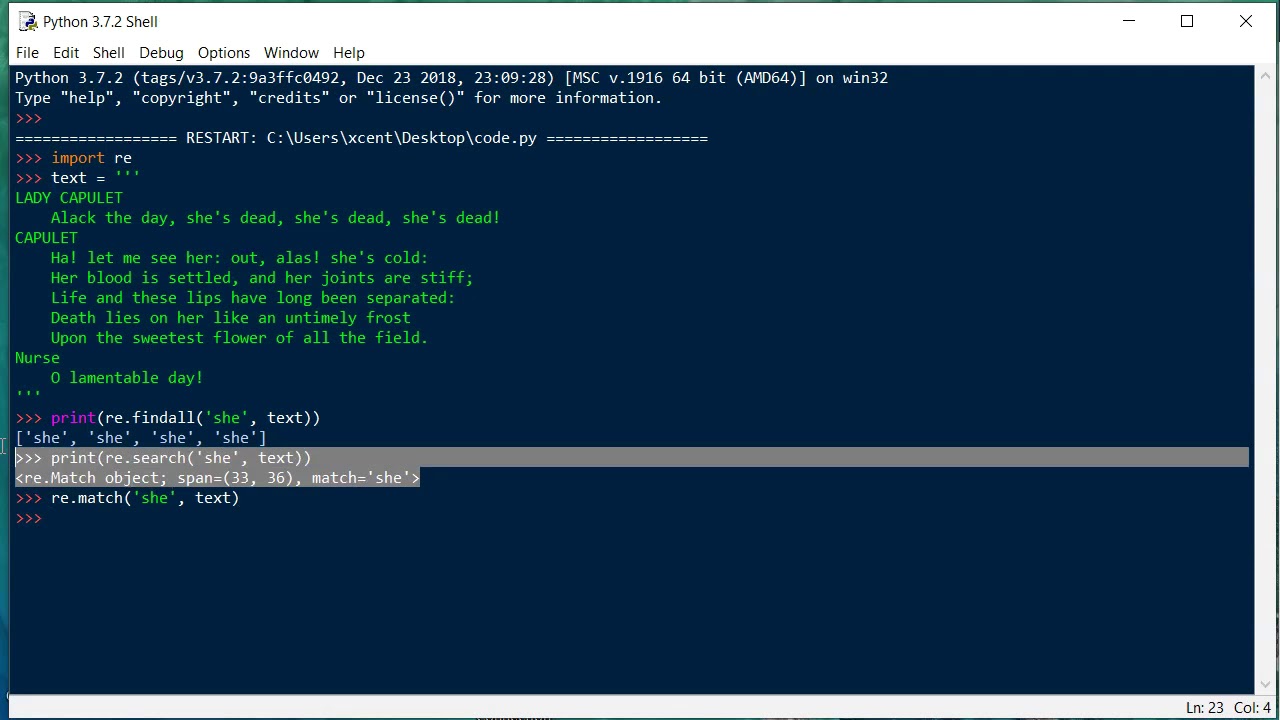The height and width of the screenshot is (720, 1280).
Task: Click the Ln: 23 status indicator
Action: tap(1204, 708)
